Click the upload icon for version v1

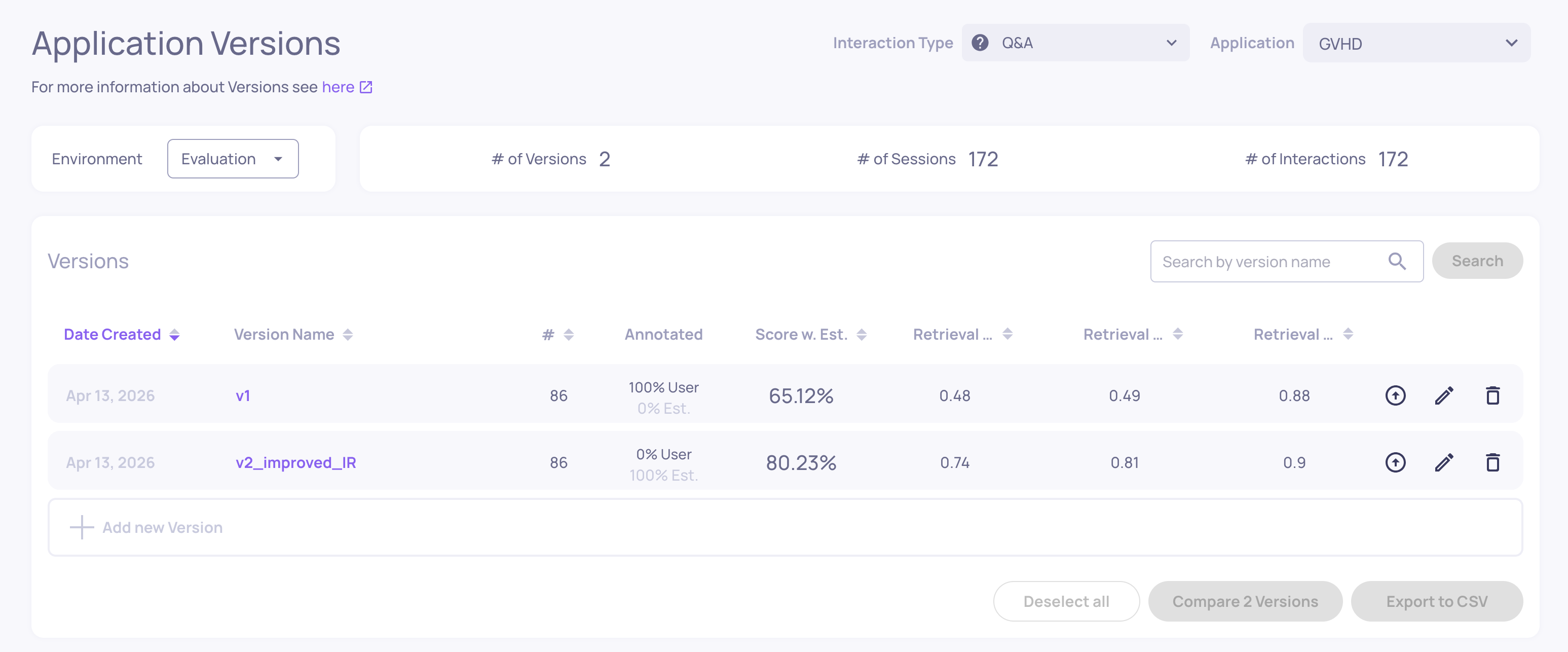(x=1395, y=395)
